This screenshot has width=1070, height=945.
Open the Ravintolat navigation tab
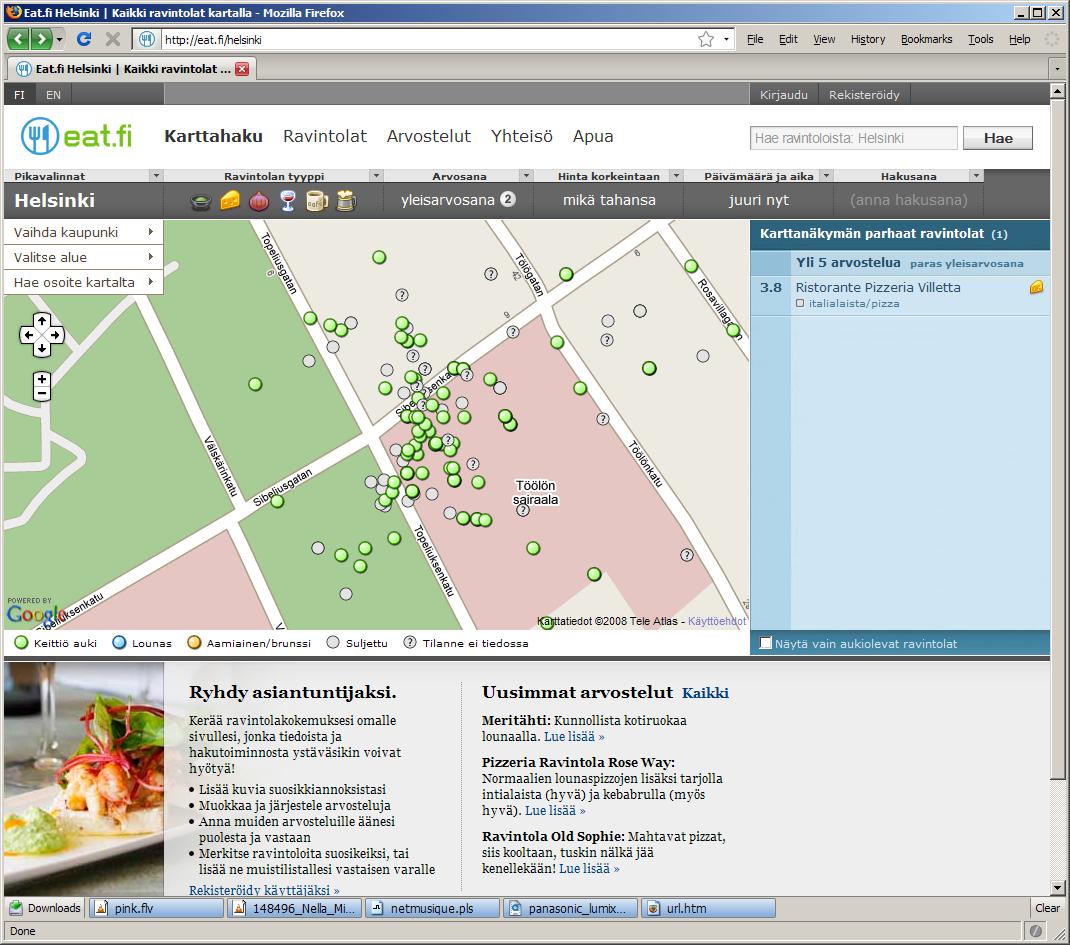(324, 137)
